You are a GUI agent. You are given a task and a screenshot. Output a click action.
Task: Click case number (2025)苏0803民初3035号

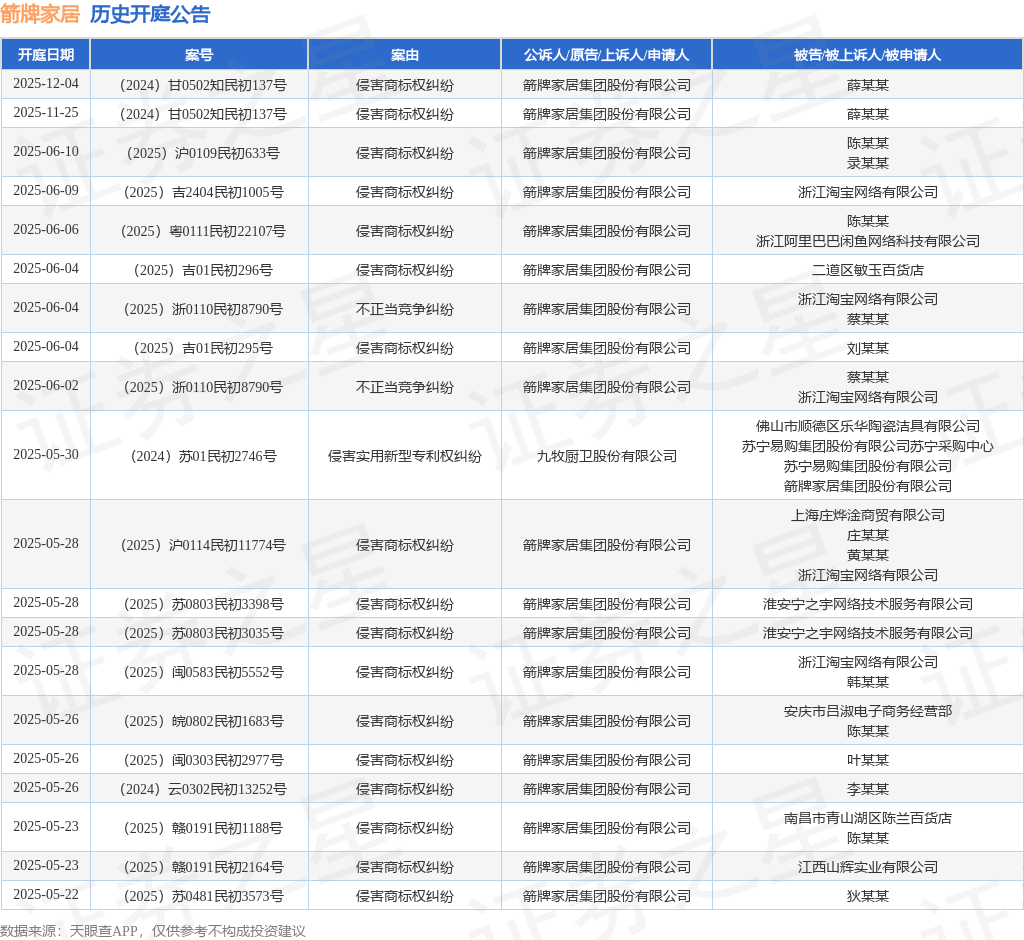(x=203, y=633)
